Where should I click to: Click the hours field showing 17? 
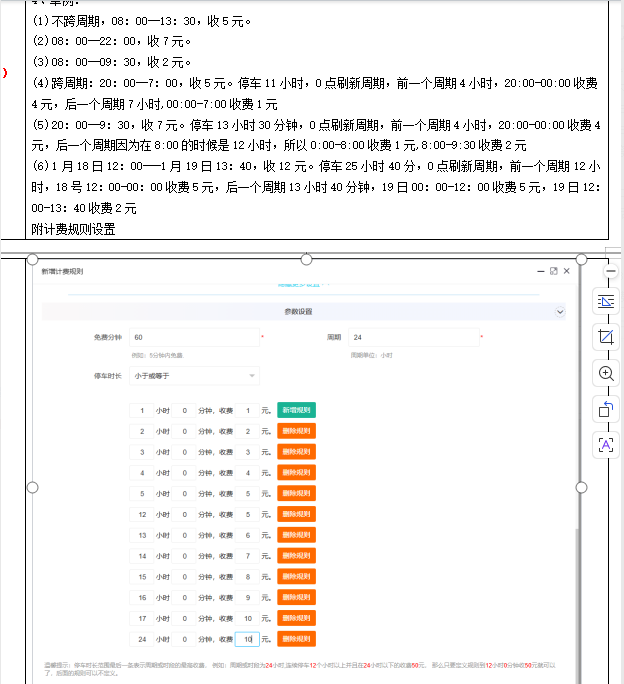point(142,619)
